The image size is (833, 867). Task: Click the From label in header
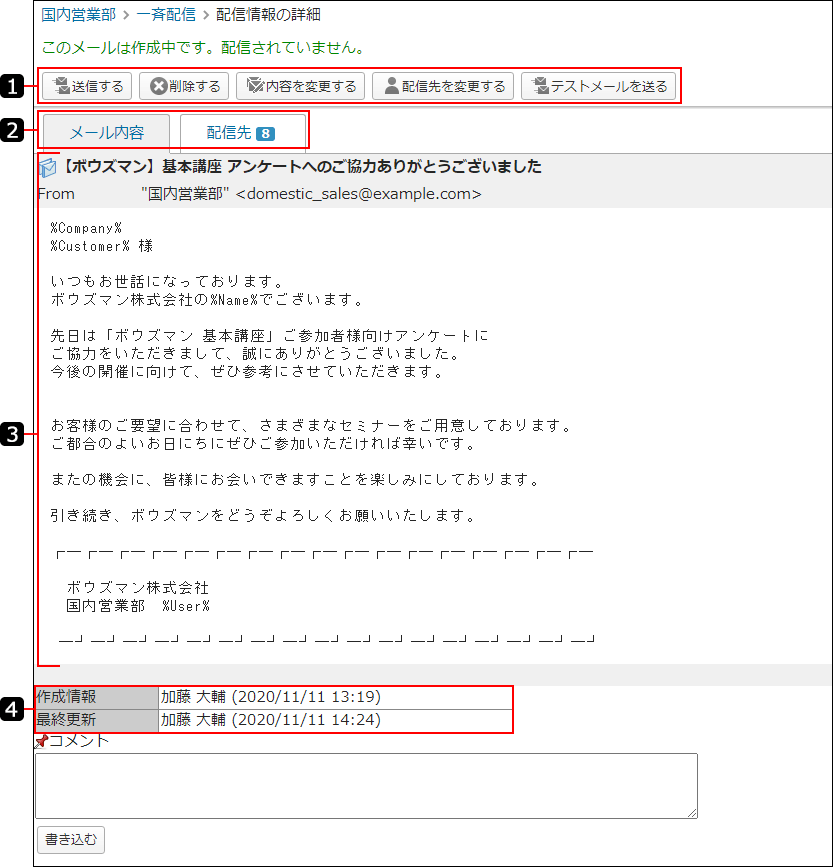tap(56, 194)
